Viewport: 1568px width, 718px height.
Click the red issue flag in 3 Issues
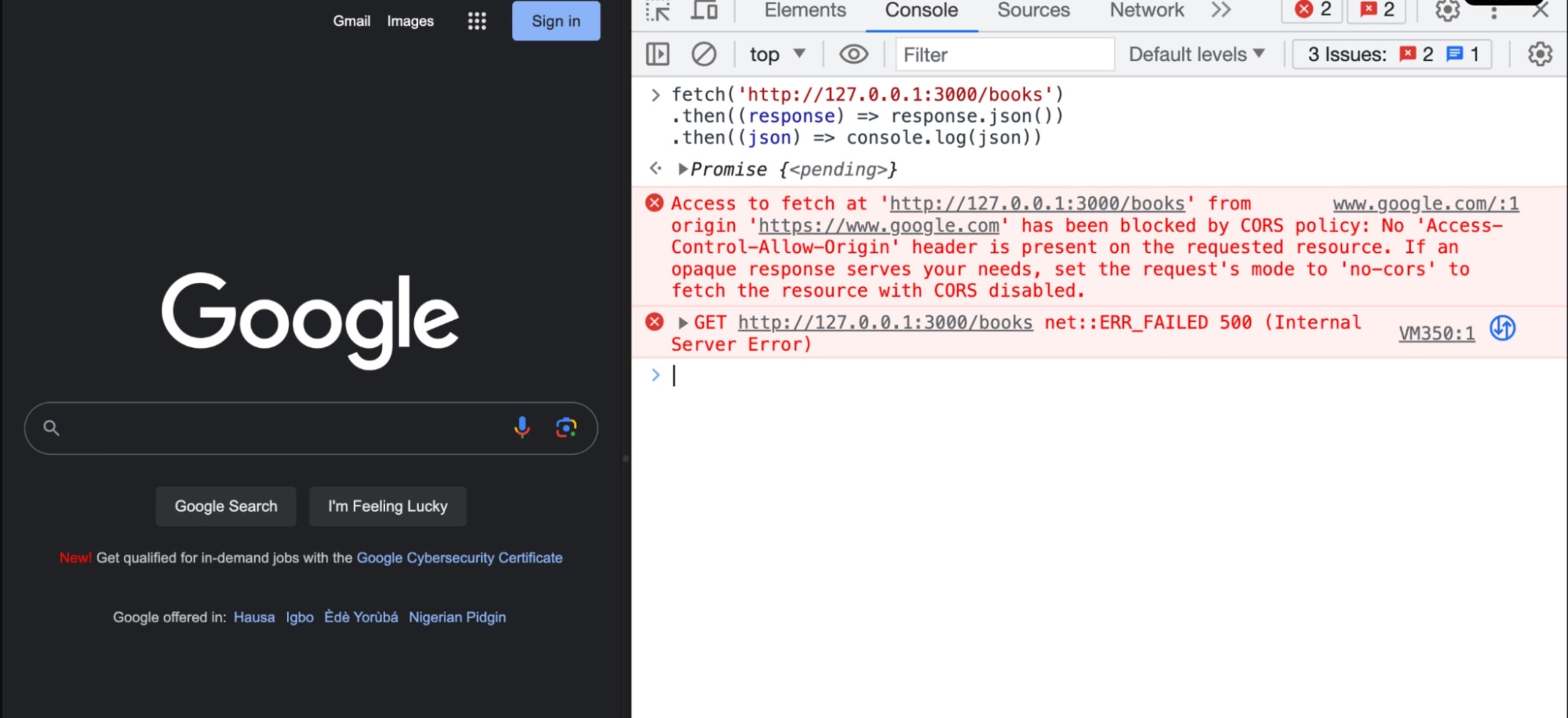tap(1407, 54)
